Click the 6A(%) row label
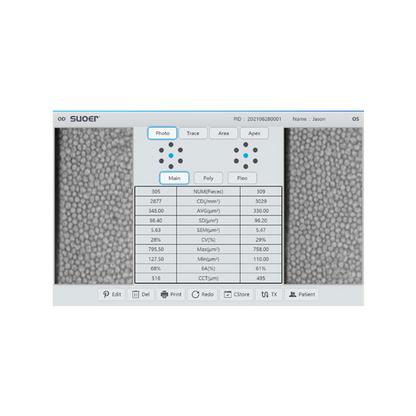 208,269
